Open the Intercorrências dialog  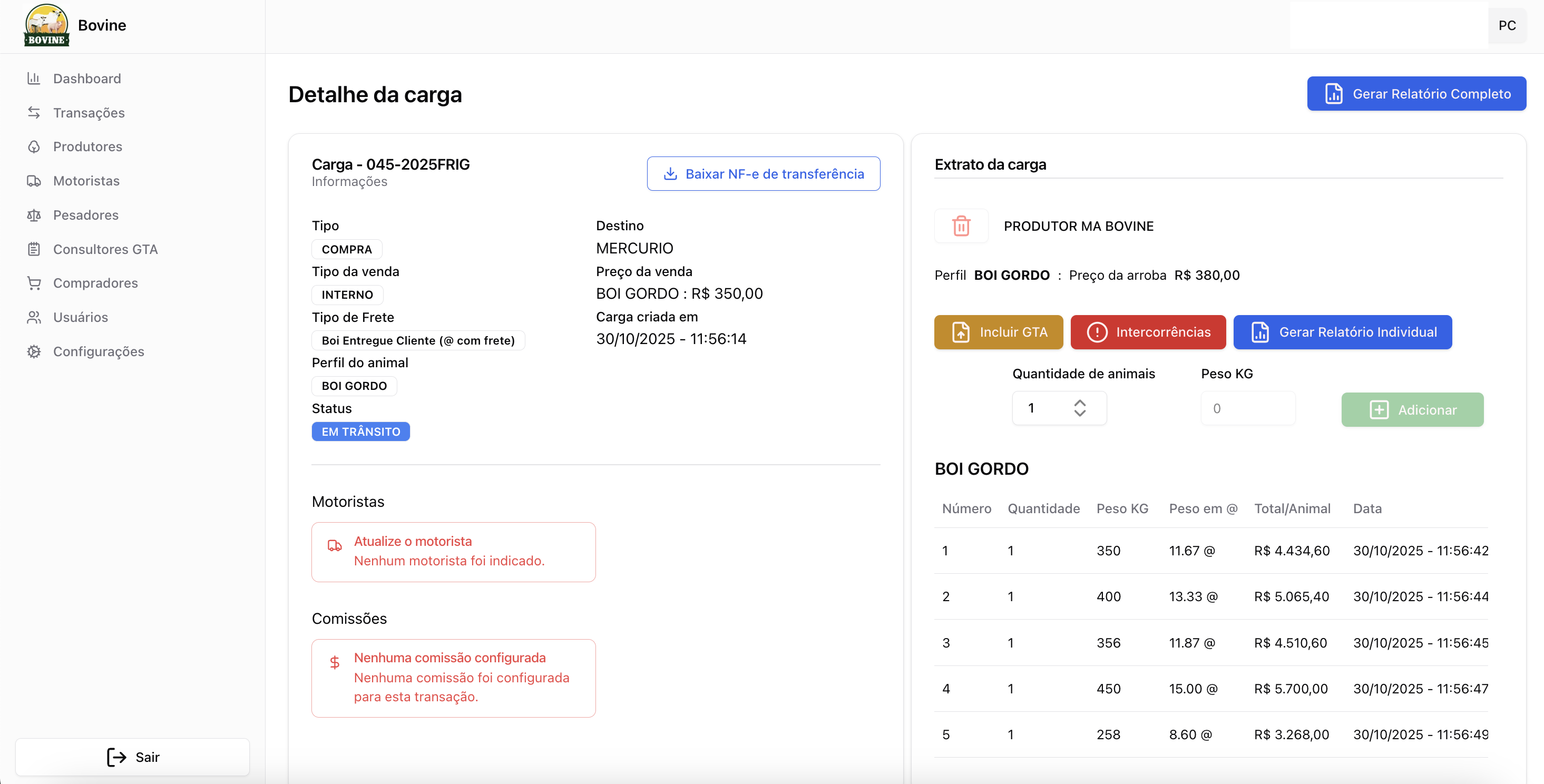(1148, 332)
